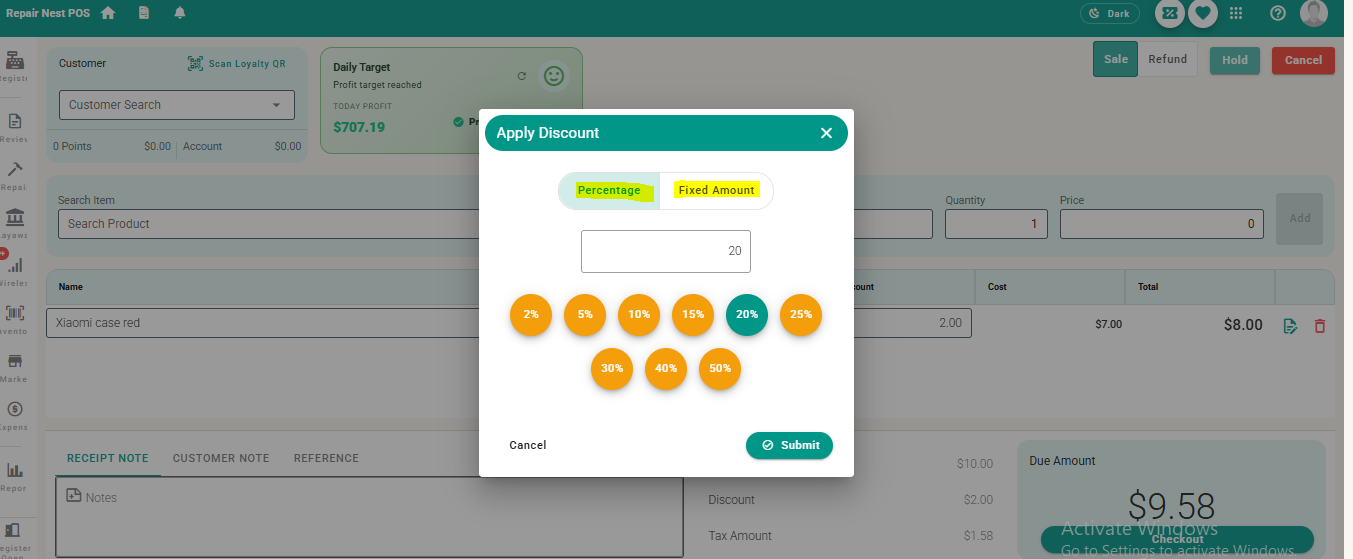The height and width of the screenshot is (559, 1353).
Task: Open the home icon in top bar
Action: tap(108, 13)
